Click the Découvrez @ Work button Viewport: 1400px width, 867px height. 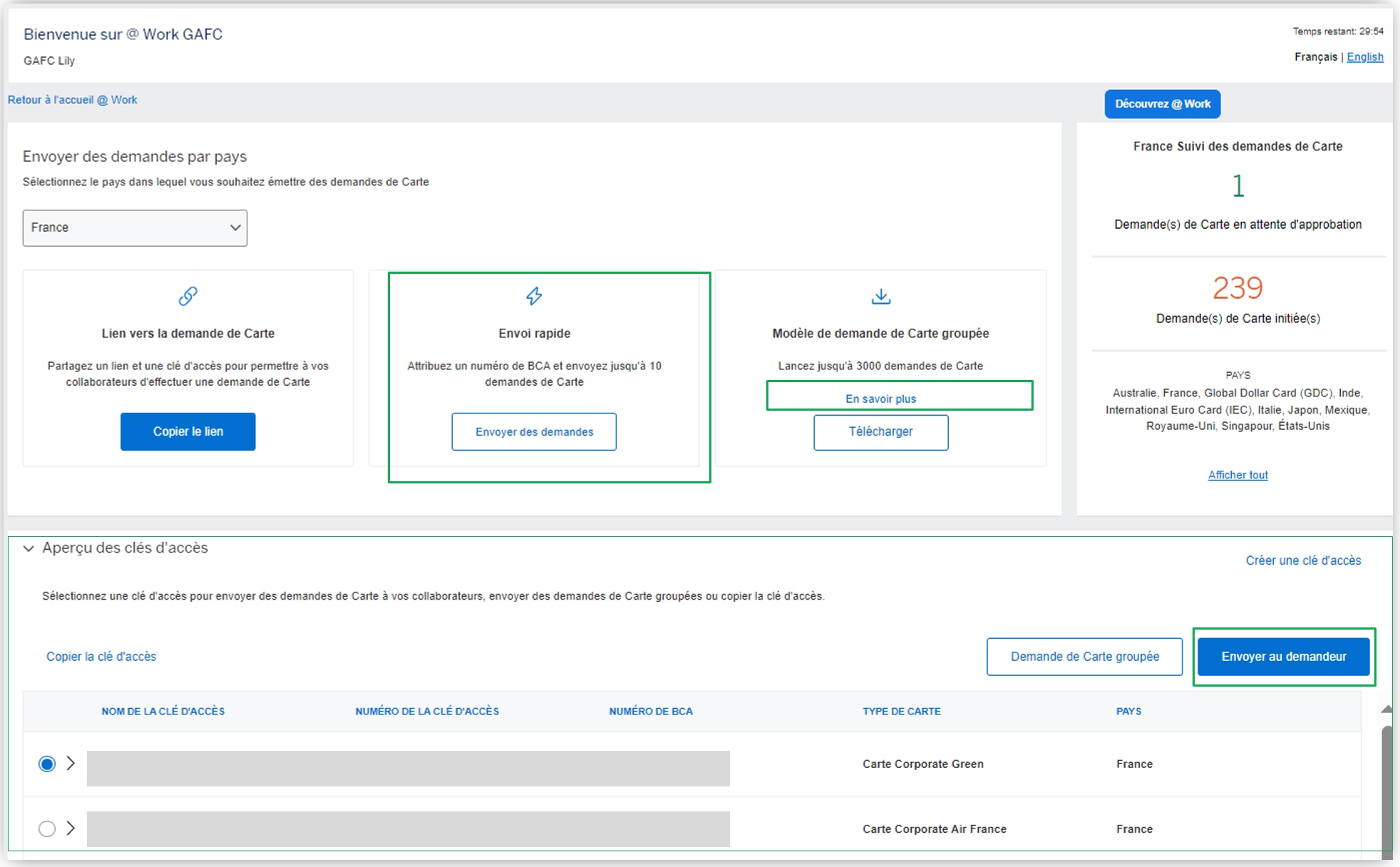click(1162, 103)
